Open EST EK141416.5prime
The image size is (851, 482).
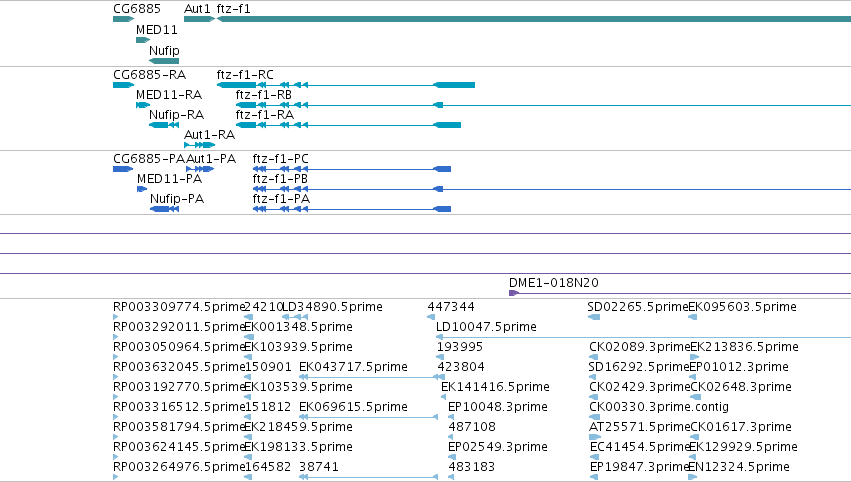[x=496, y=387]
